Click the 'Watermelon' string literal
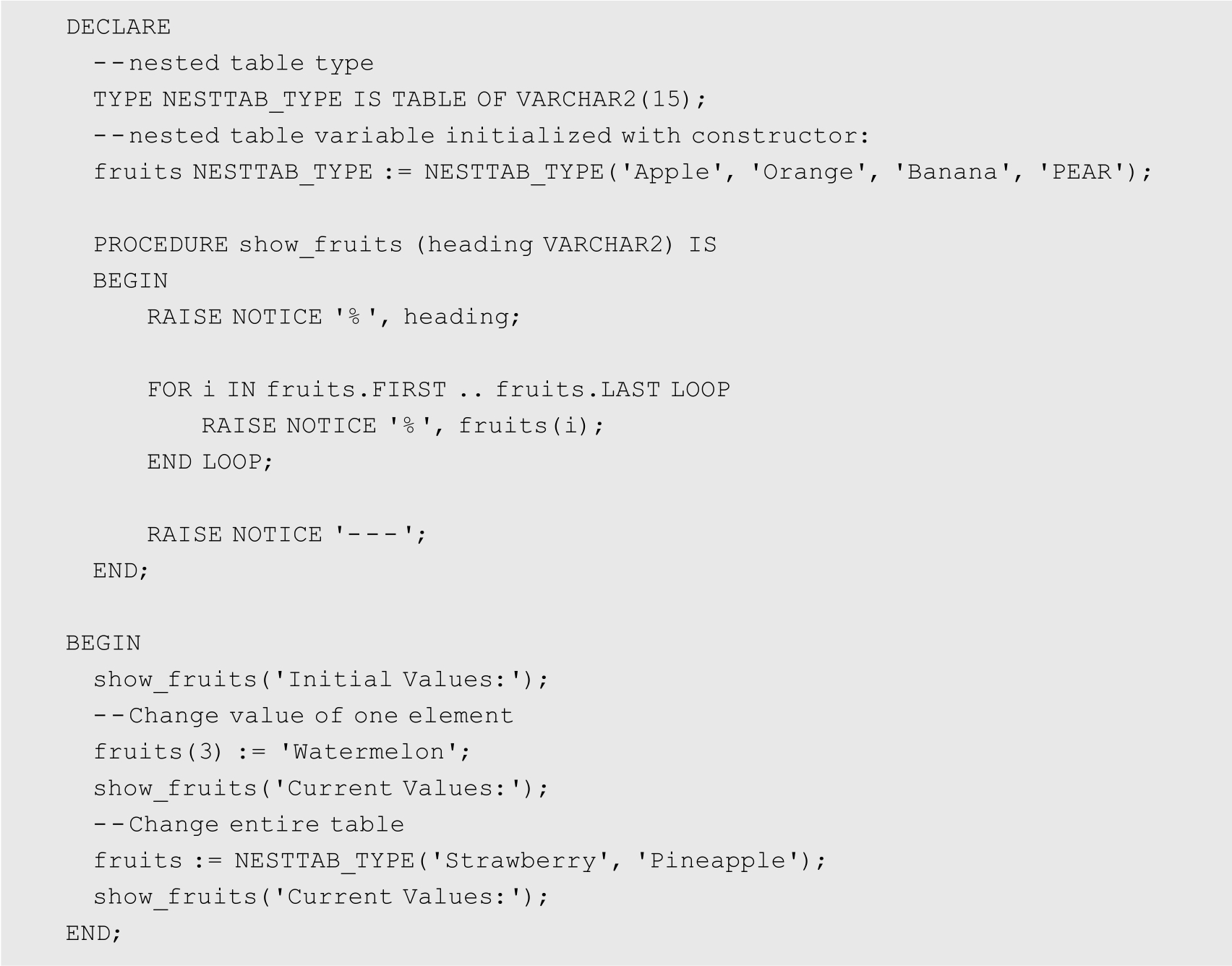Image resolution: width=1232 pixels, height=966 pixels. [x=369, y=752]
